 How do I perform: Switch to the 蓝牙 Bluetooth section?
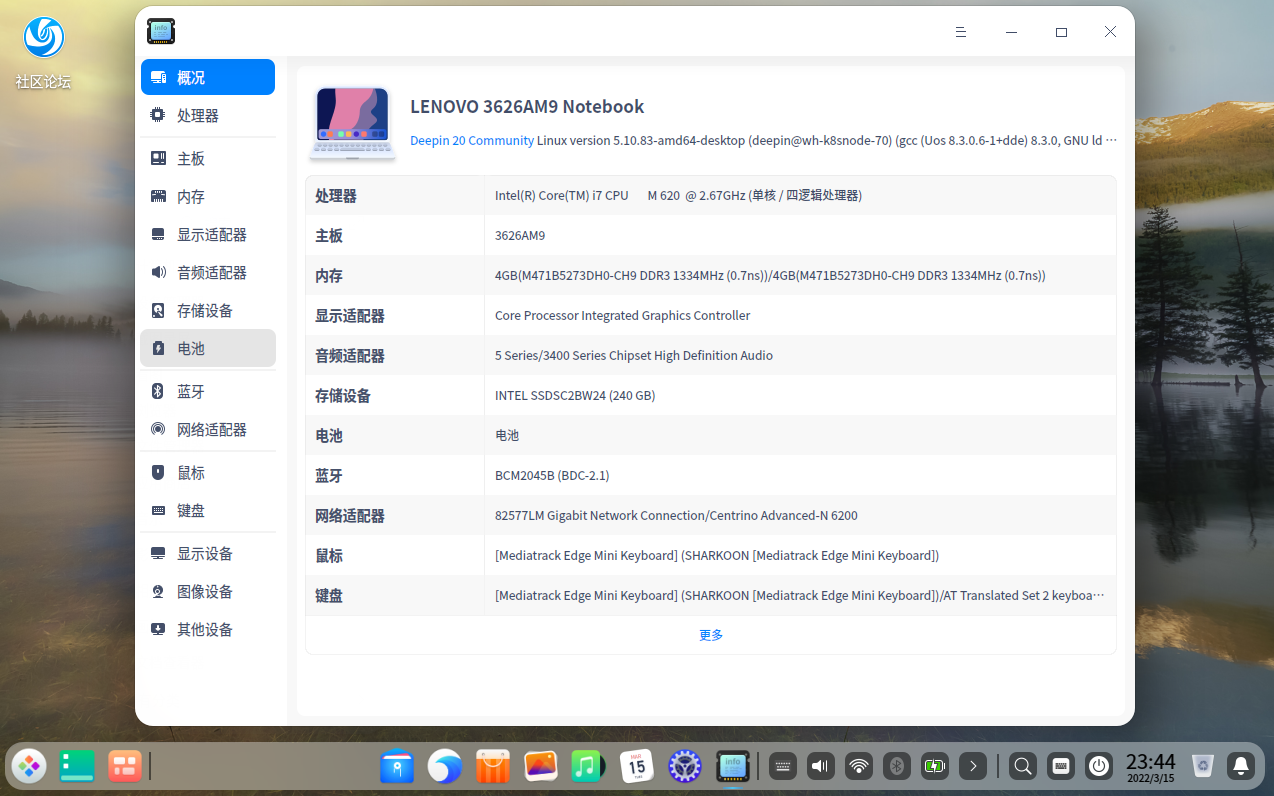click(192, 391)
